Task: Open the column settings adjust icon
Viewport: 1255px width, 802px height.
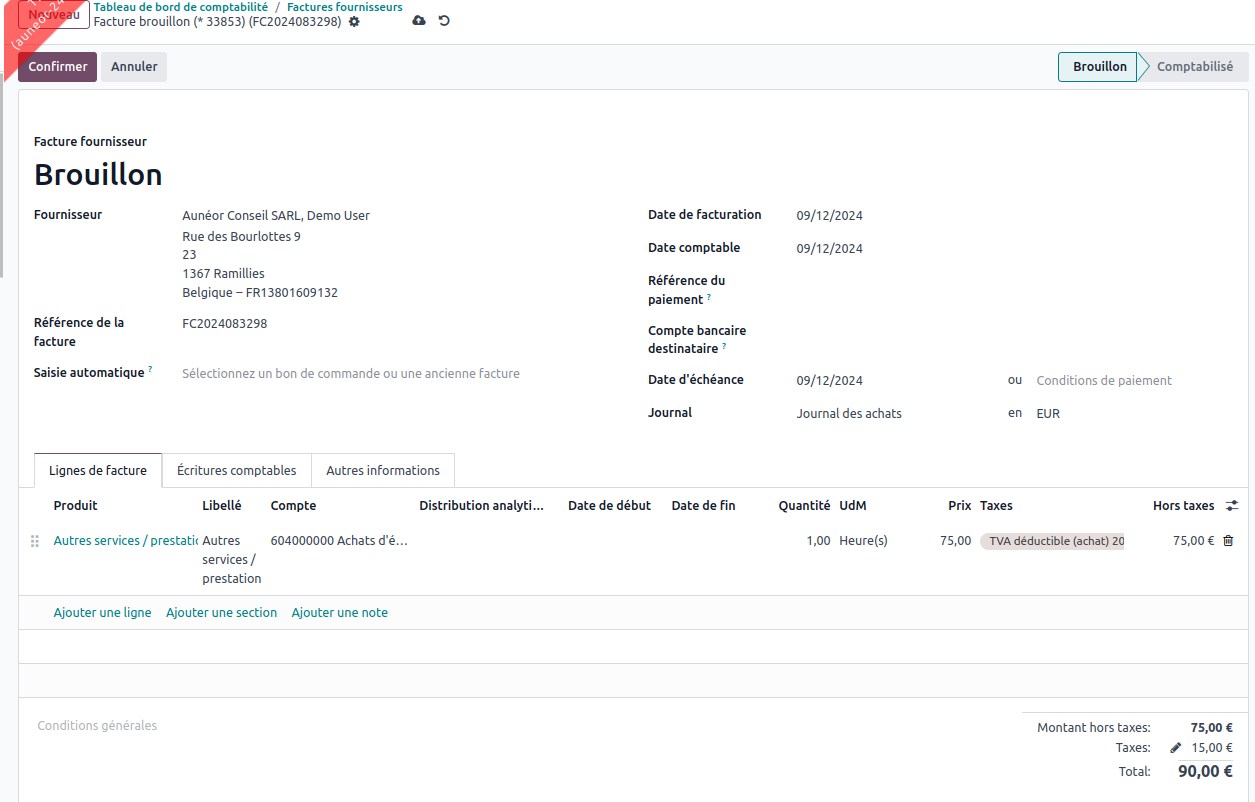Action: pos(1232,506)
